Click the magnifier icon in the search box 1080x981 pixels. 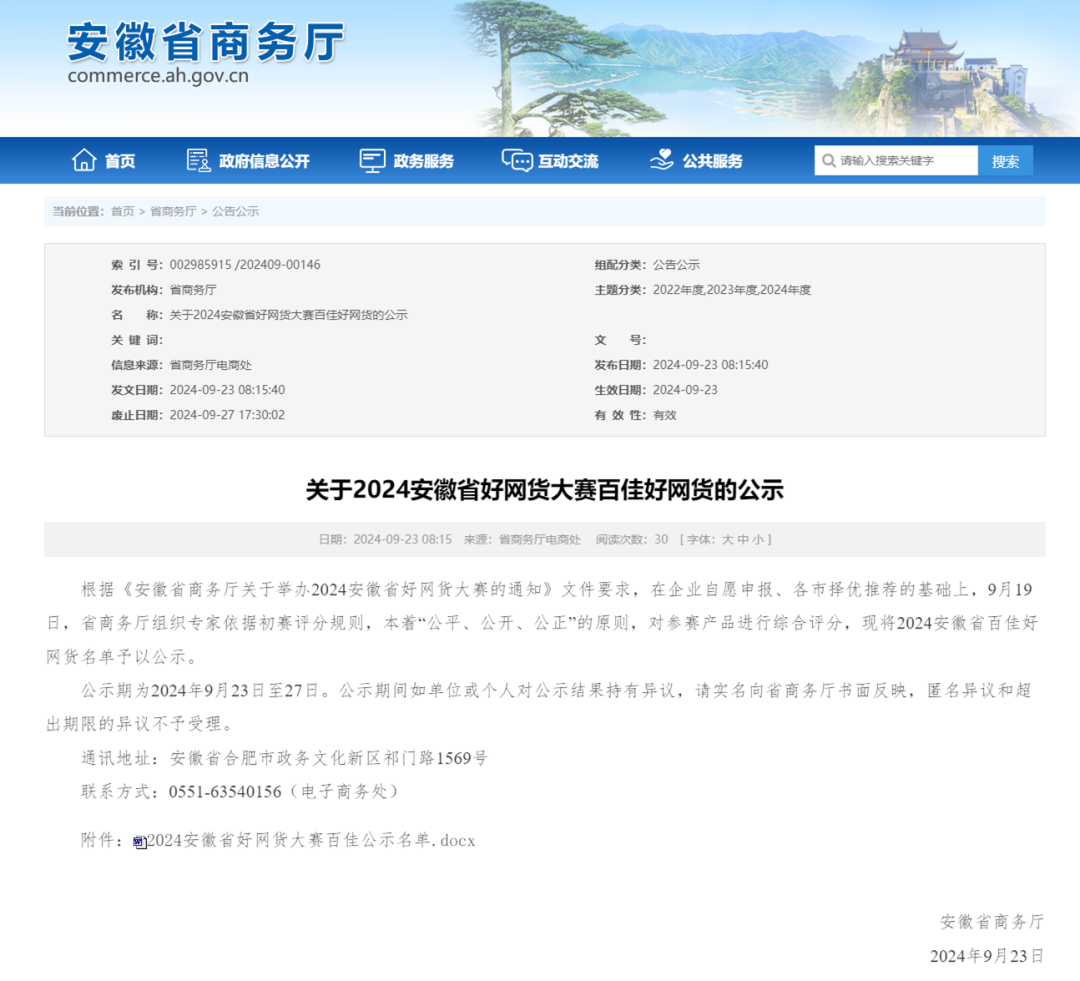tap(828, 161)
